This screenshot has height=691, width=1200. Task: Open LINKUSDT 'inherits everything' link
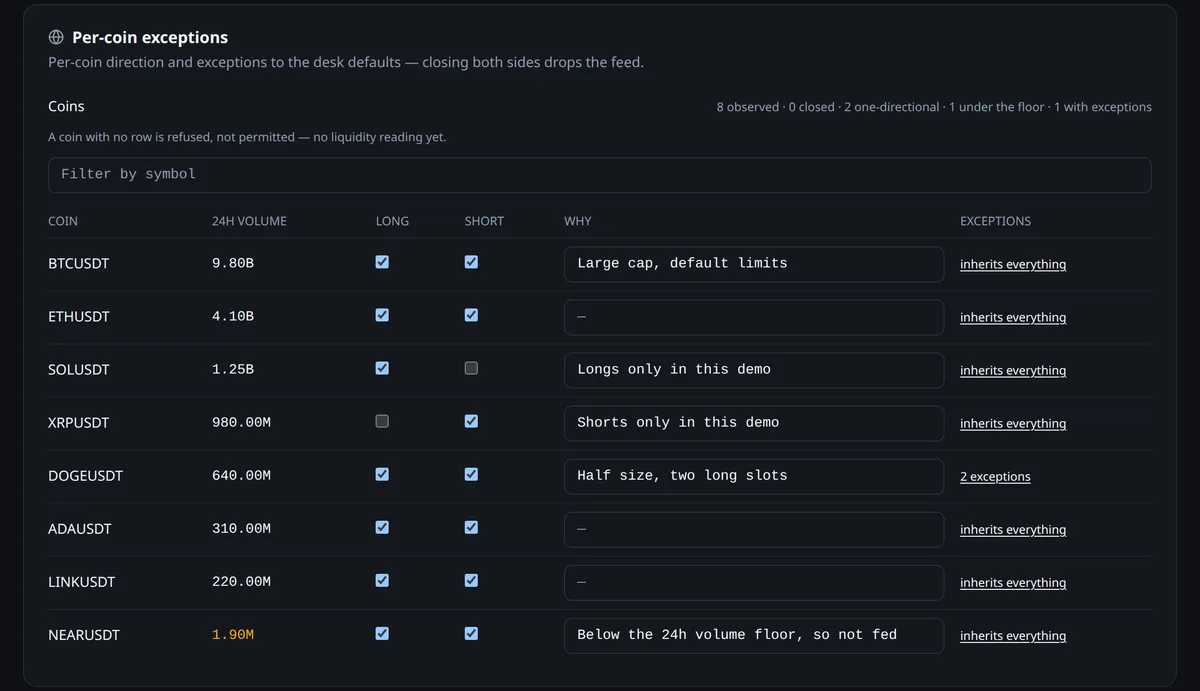1013,582
